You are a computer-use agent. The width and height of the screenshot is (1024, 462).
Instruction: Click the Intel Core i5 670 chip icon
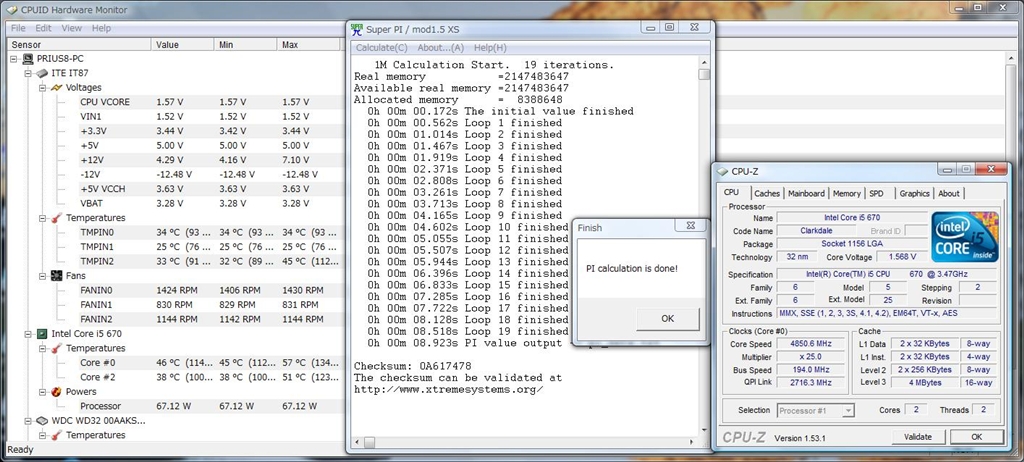(42, 334)
